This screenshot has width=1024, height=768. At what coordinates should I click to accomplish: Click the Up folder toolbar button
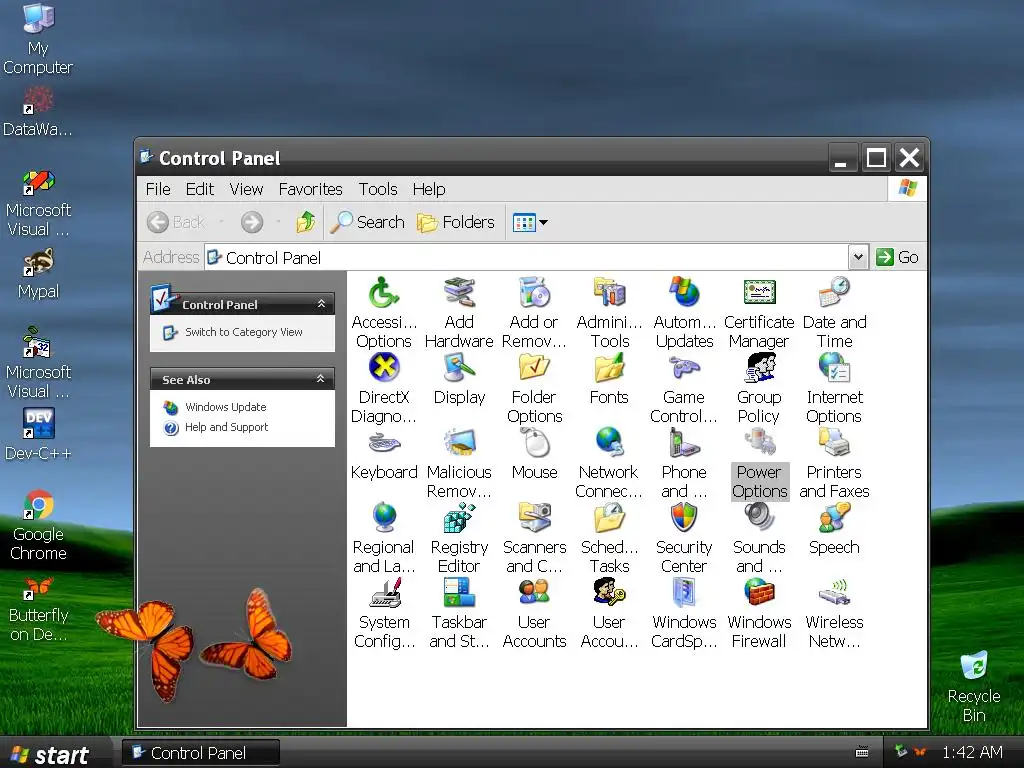pos(306,222)
